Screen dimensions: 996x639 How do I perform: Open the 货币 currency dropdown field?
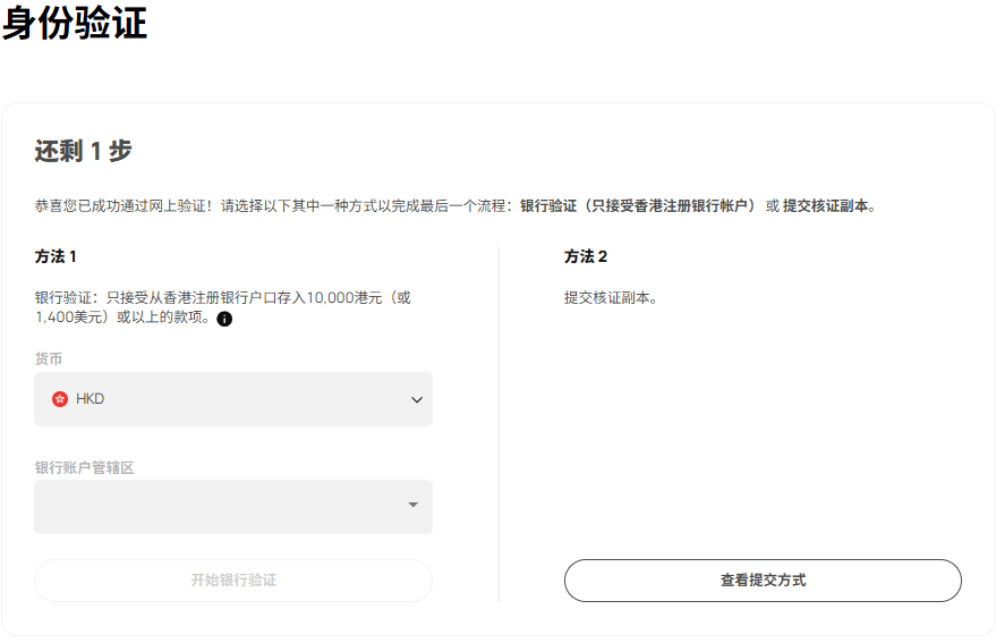pos(233,399)
